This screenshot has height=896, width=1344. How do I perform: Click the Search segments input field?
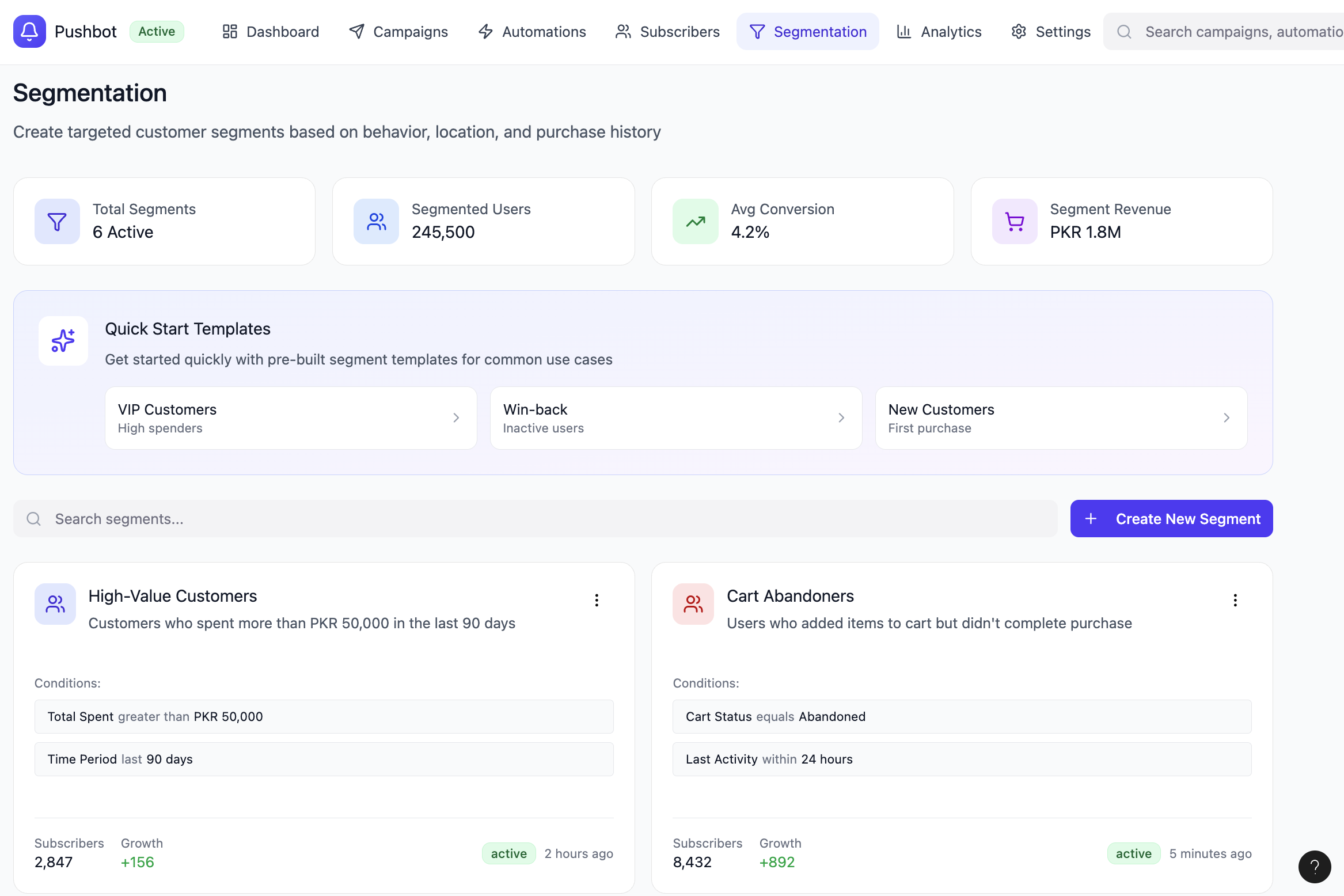[x=536, y=519]
